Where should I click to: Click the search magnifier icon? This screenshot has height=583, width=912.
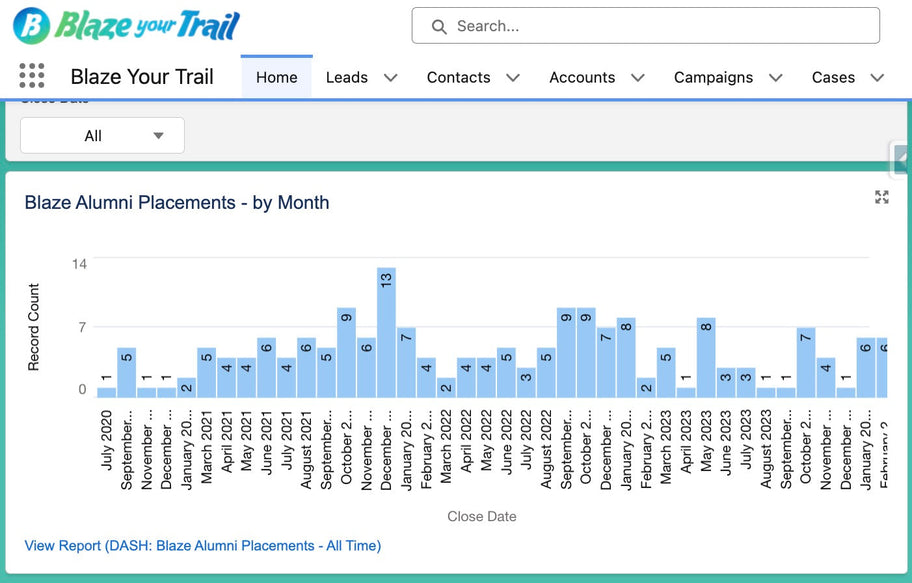(x=439, y=27)
